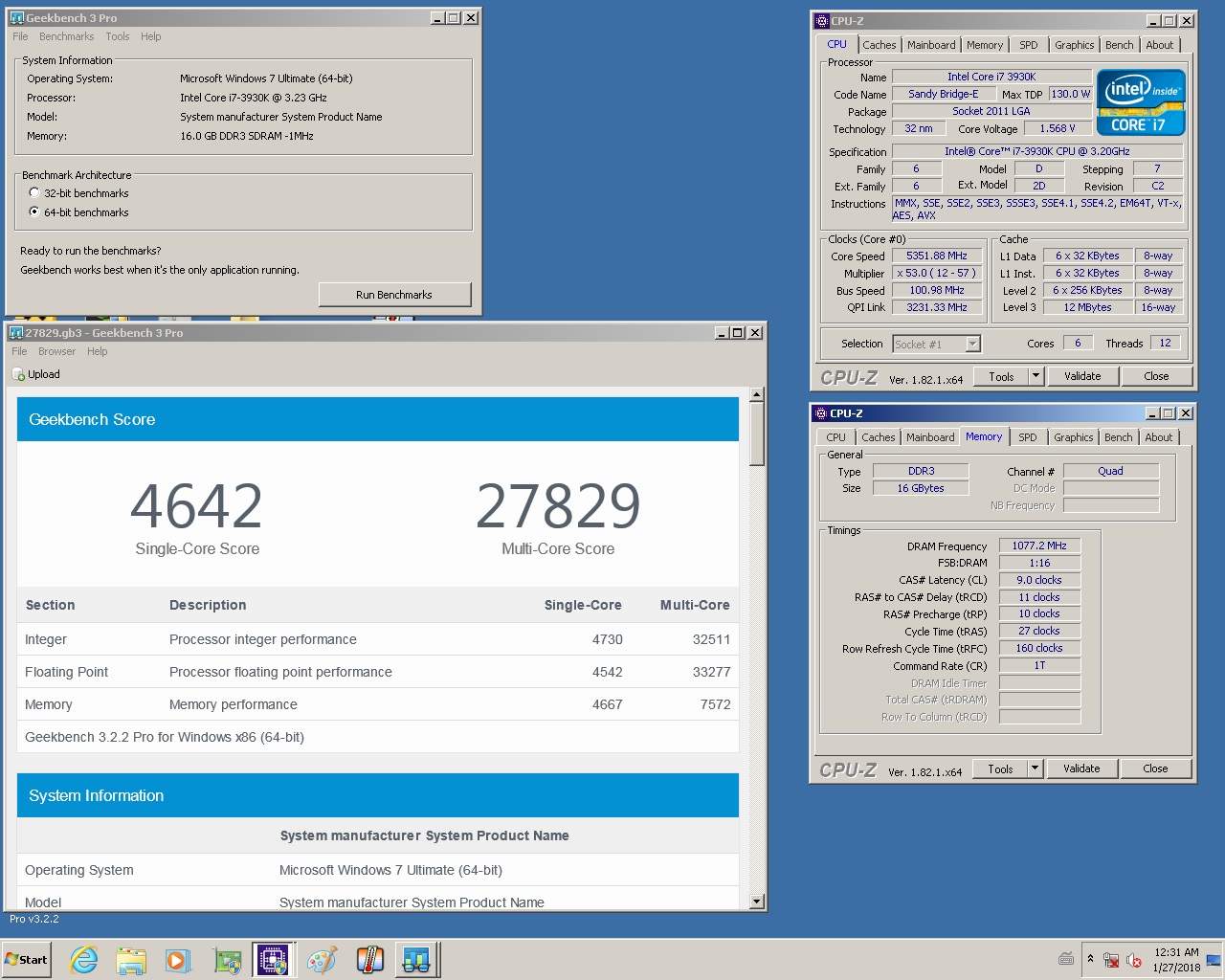Click the motherboard shield icon in taskbar
The width and height of the screenshot is (1225, 980).
pyautogui.click(x=227, y=959)
